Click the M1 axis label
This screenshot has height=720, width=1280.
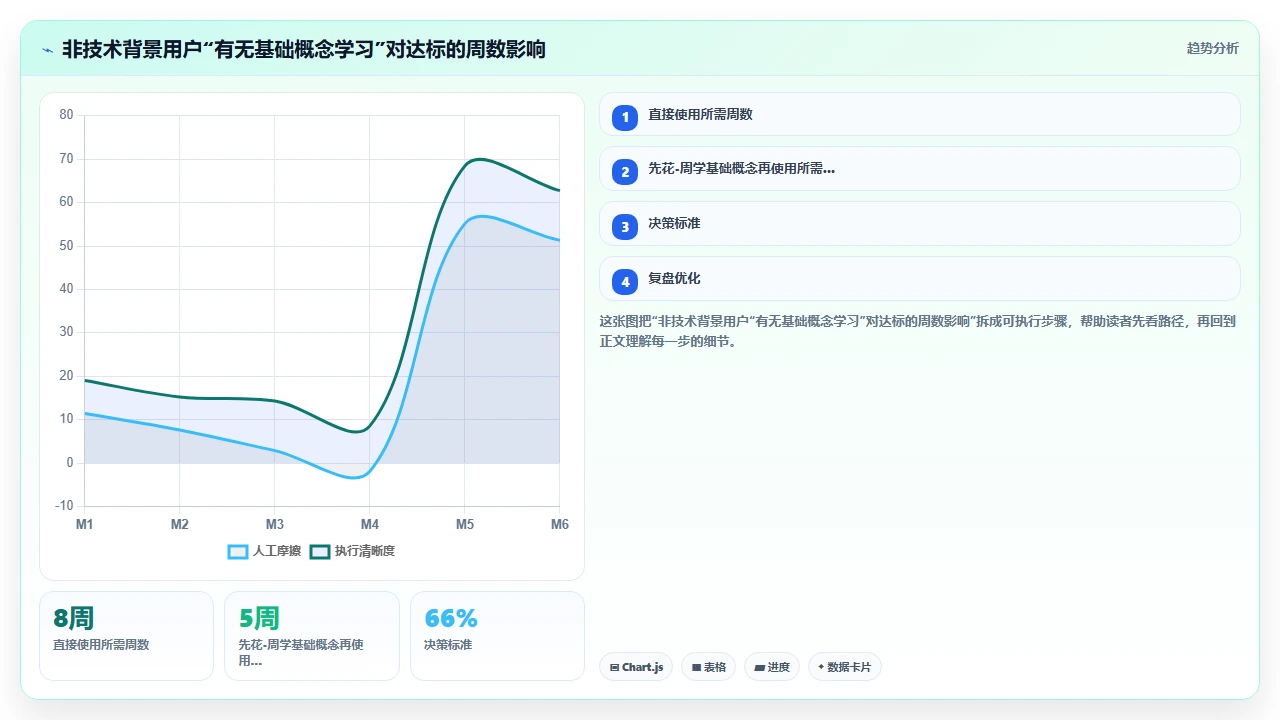coord(85,525)
